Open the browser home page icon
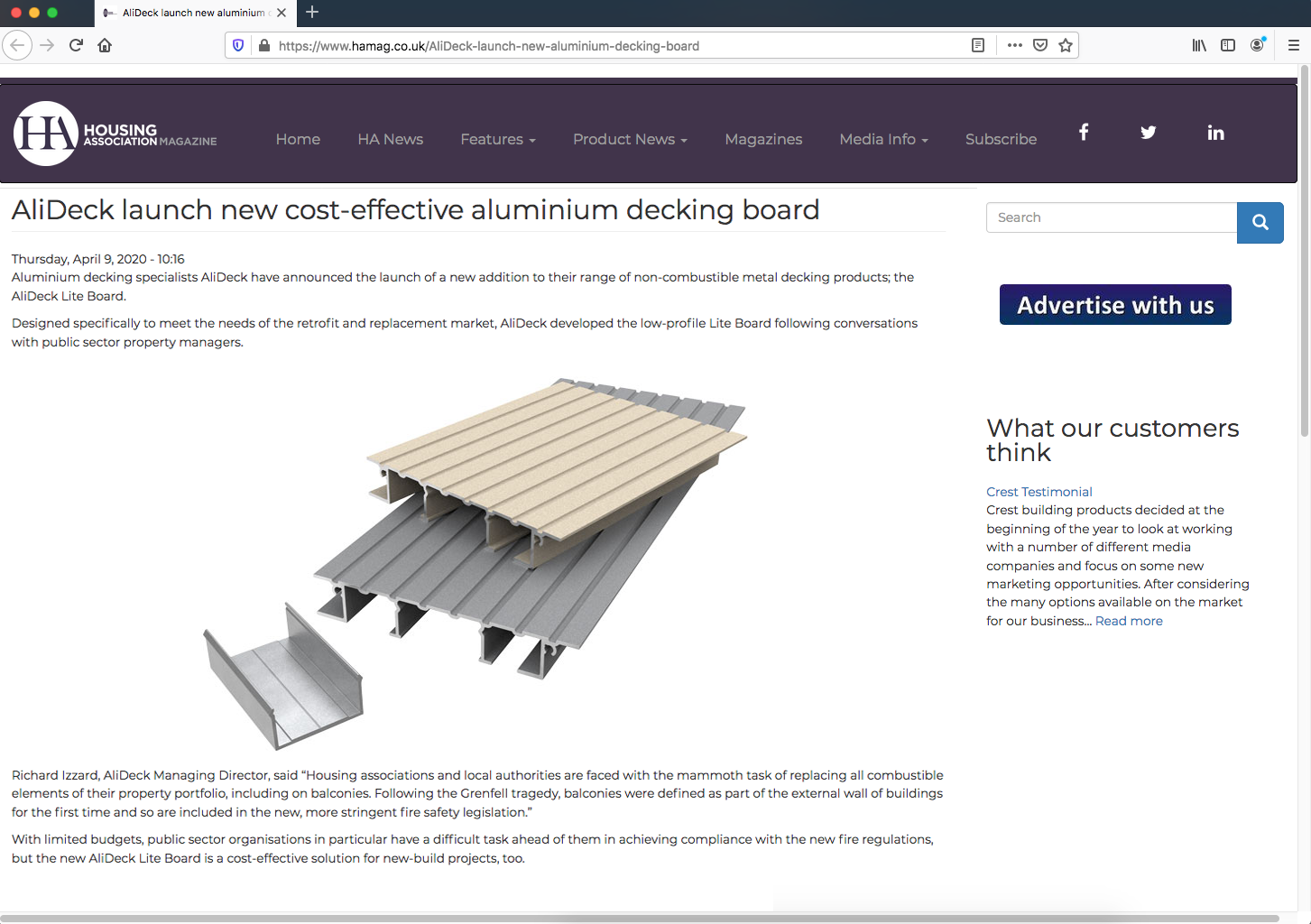Viewport: 1311px width, 924px height. click(x=105, y=45)
